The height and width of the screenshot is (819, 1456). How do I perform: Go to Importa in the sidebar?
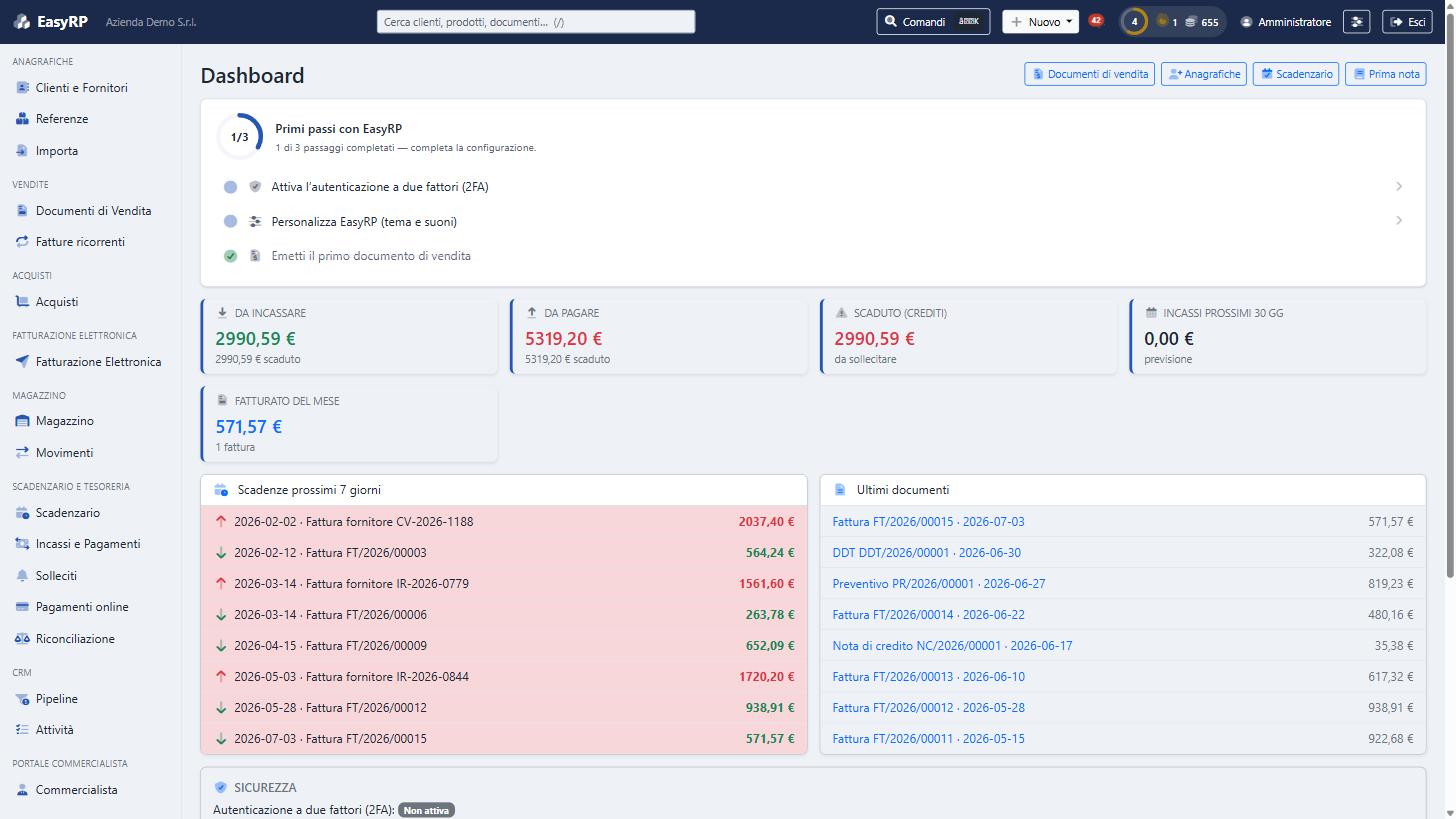point(57,151)
